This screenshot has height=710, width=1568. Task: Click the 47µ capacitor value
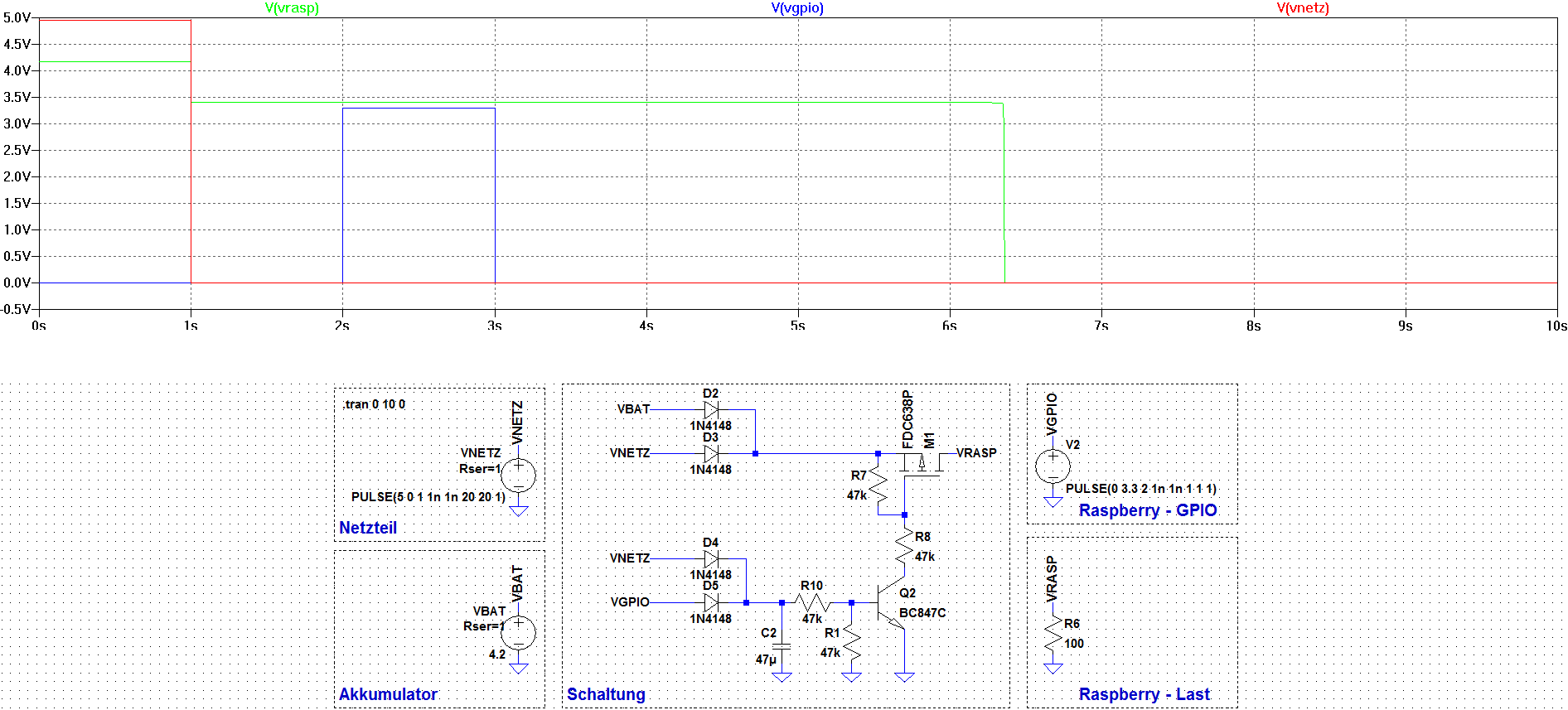coord(766,660)
